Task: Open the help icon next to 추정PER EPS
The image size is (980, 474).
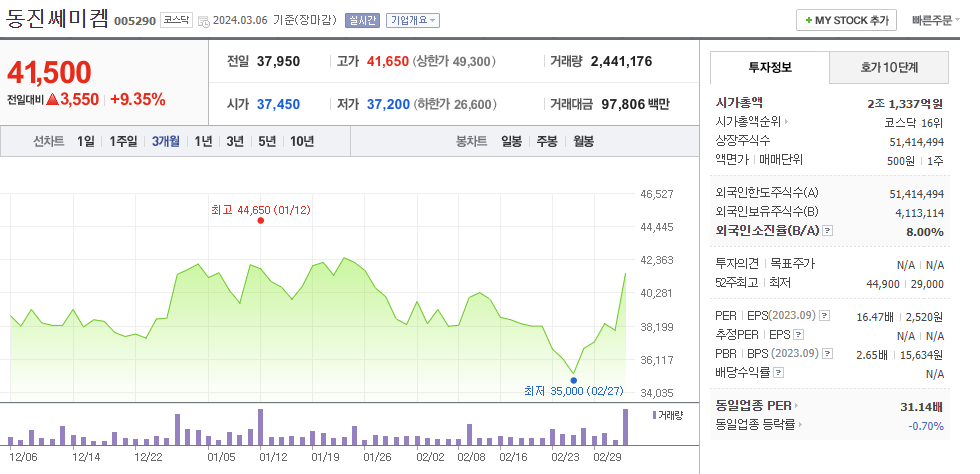Action: point(798,335)
